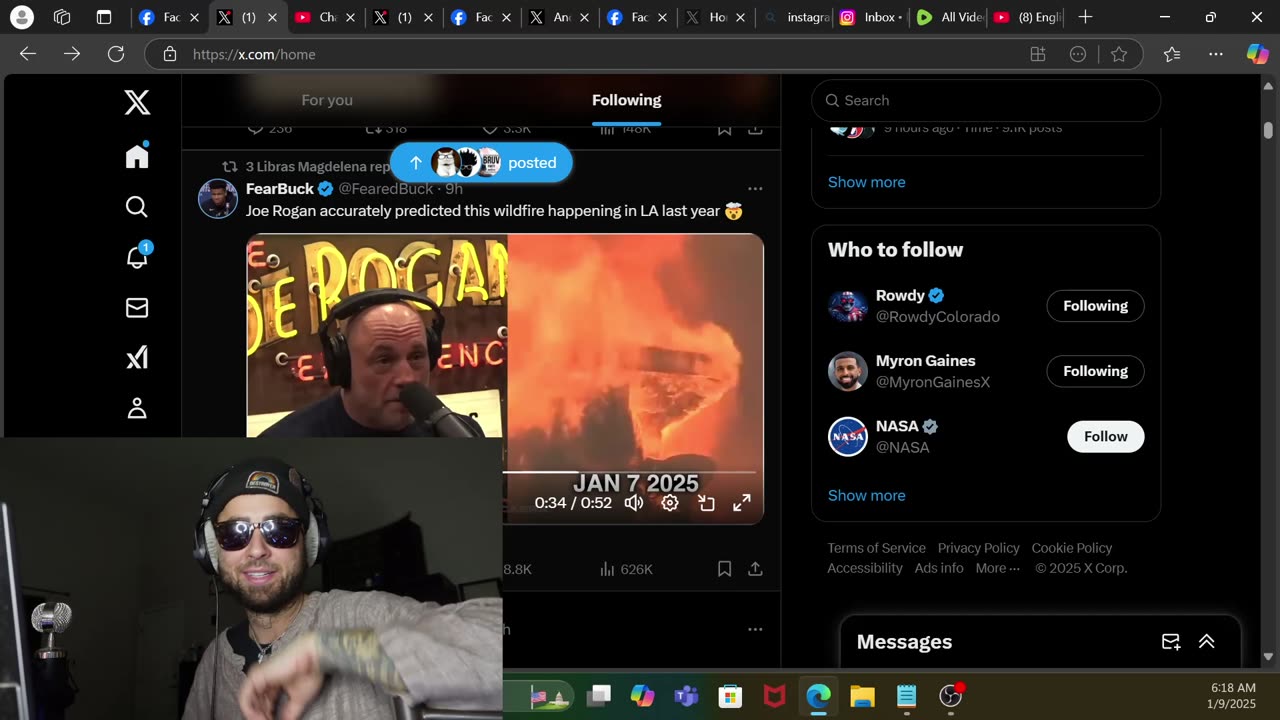Expand the Messages drawer
This screenshot has width=1280, height=720.
[x=1207, y=642]
